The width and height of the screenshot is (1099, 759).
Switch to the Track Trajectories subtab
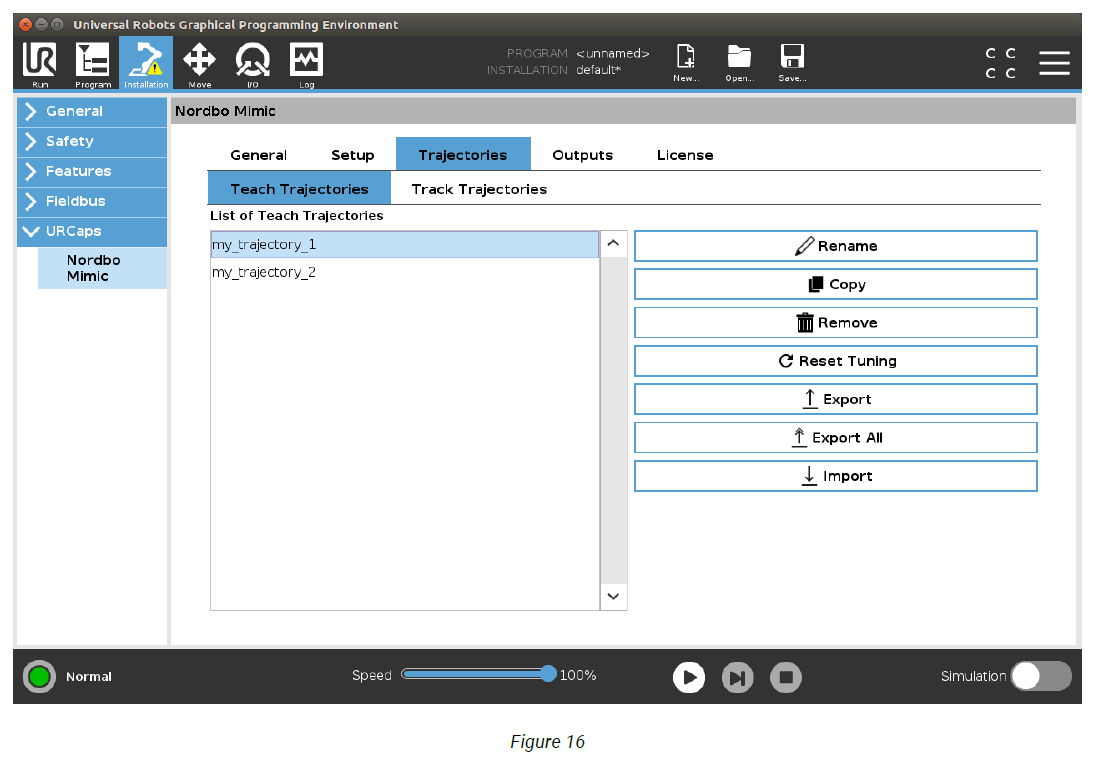click(x=479, y=189)
